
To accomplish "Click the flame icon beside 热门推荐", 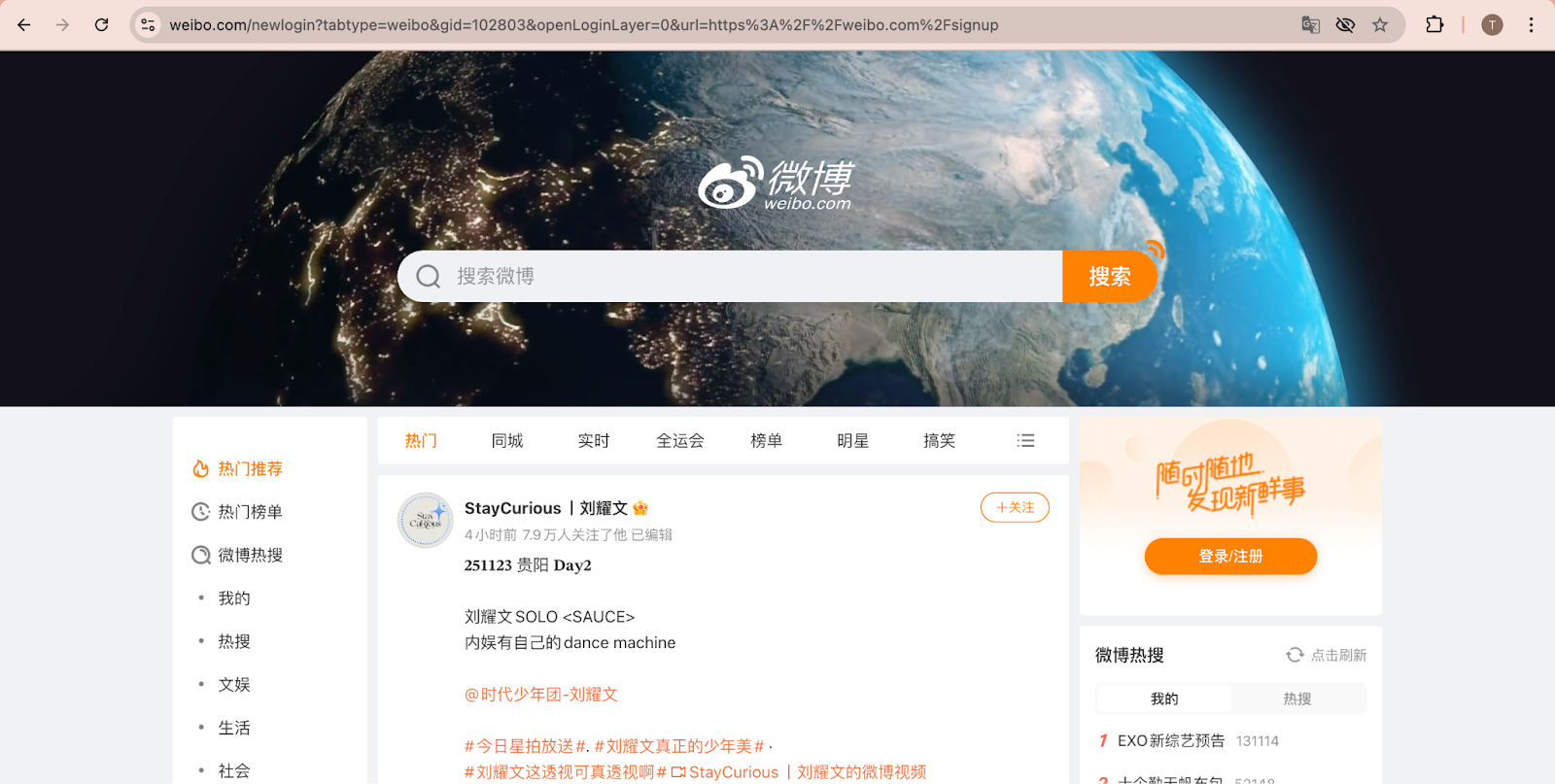I will 200,468.
